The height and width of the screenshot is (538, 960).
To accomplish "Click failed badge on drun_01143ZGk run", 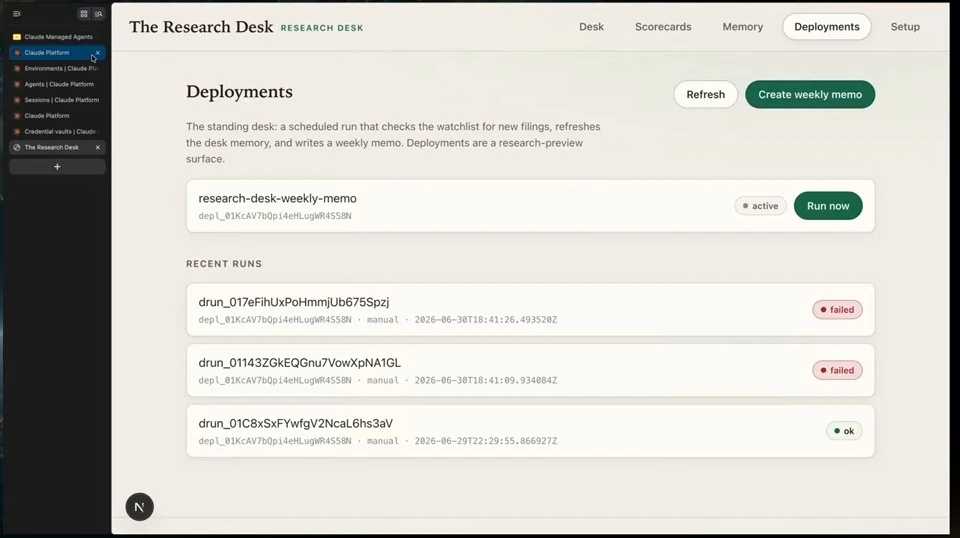I will click(x=837, y=370).
